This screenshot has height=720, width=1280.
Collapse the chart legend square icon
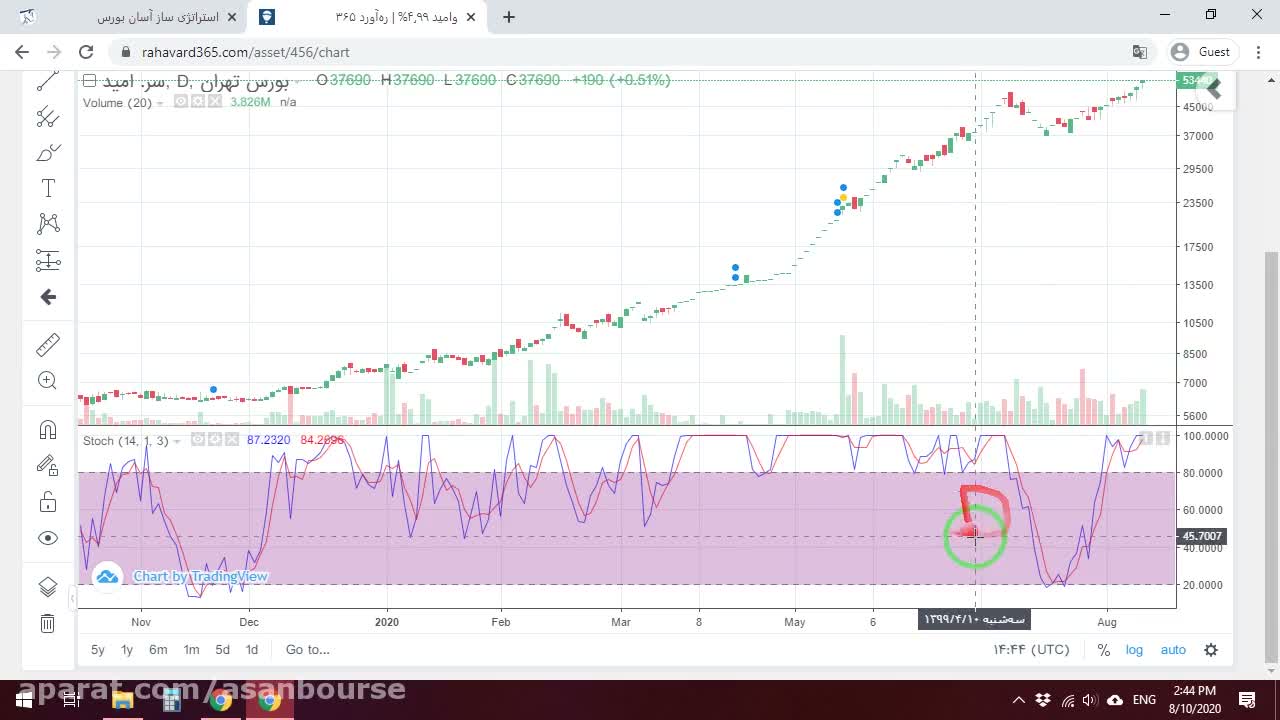coord(89,81)
